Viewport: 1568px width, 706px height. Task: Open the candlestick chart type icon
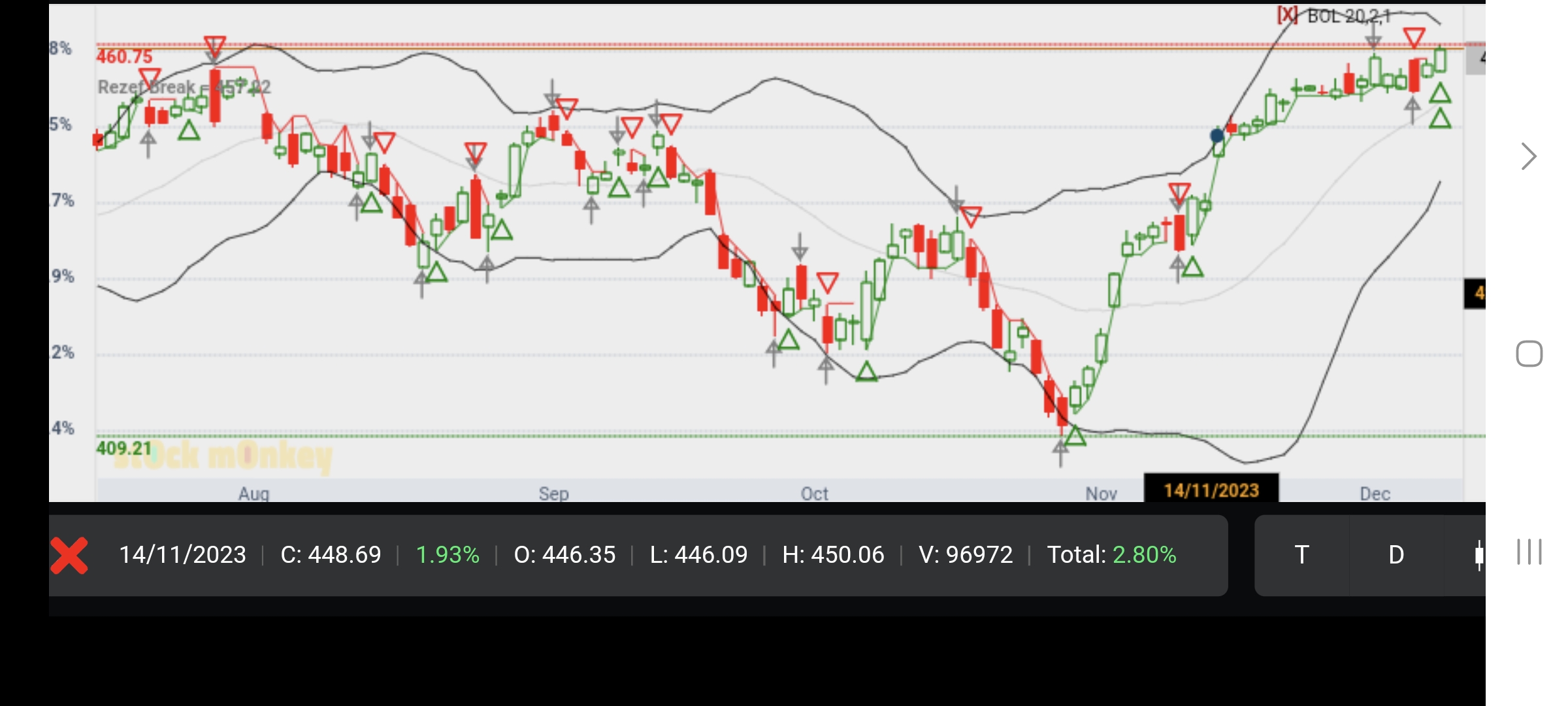[x=1478, y=555]
